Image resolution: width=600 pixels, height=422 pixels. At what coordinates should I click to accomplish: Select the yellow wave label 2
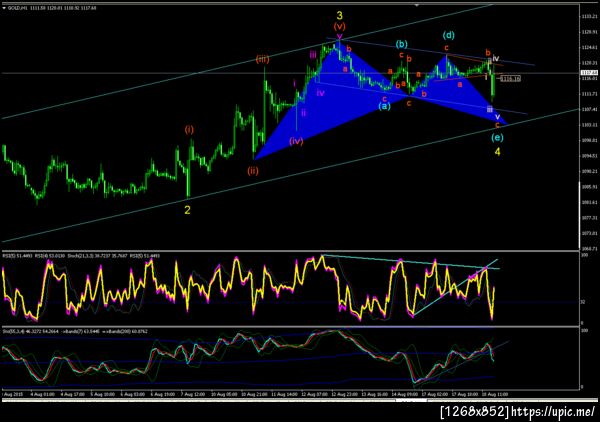click(188, 210)
